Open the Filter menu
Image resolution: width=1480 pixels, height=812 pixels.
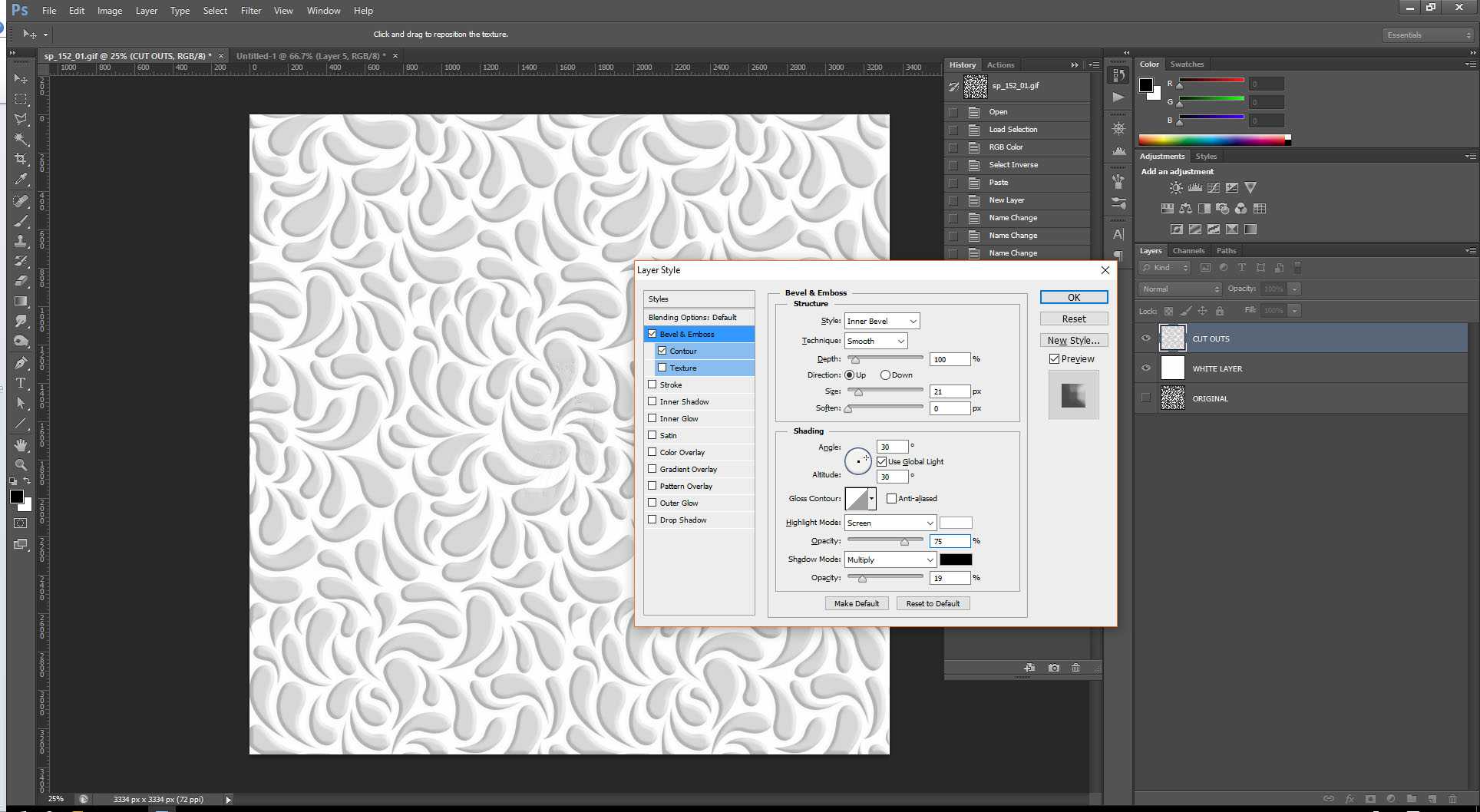[x=251, y=11]
